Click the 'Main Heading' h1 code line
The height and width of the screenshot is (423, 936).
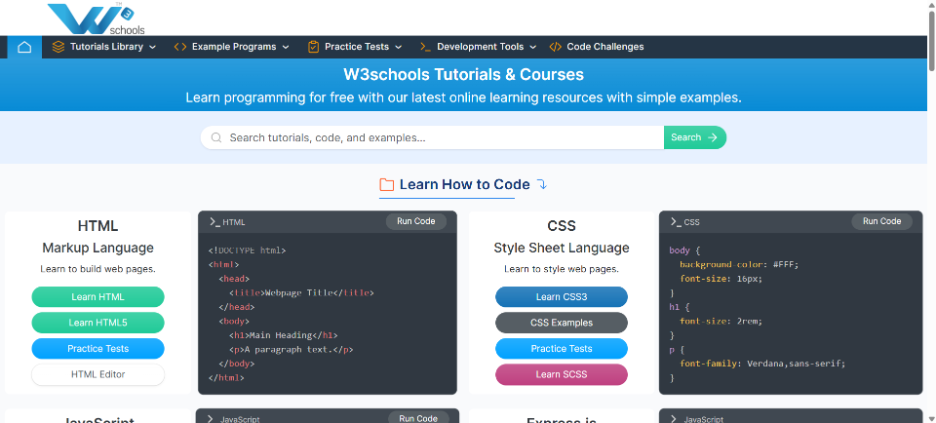[283, 335]
